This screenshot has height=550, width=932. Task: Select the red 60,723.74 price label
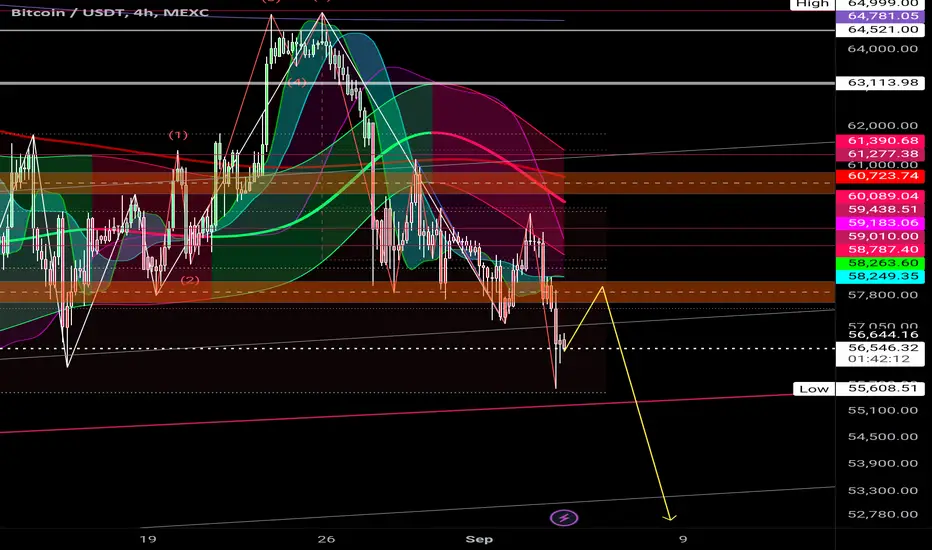click(880, 176)
